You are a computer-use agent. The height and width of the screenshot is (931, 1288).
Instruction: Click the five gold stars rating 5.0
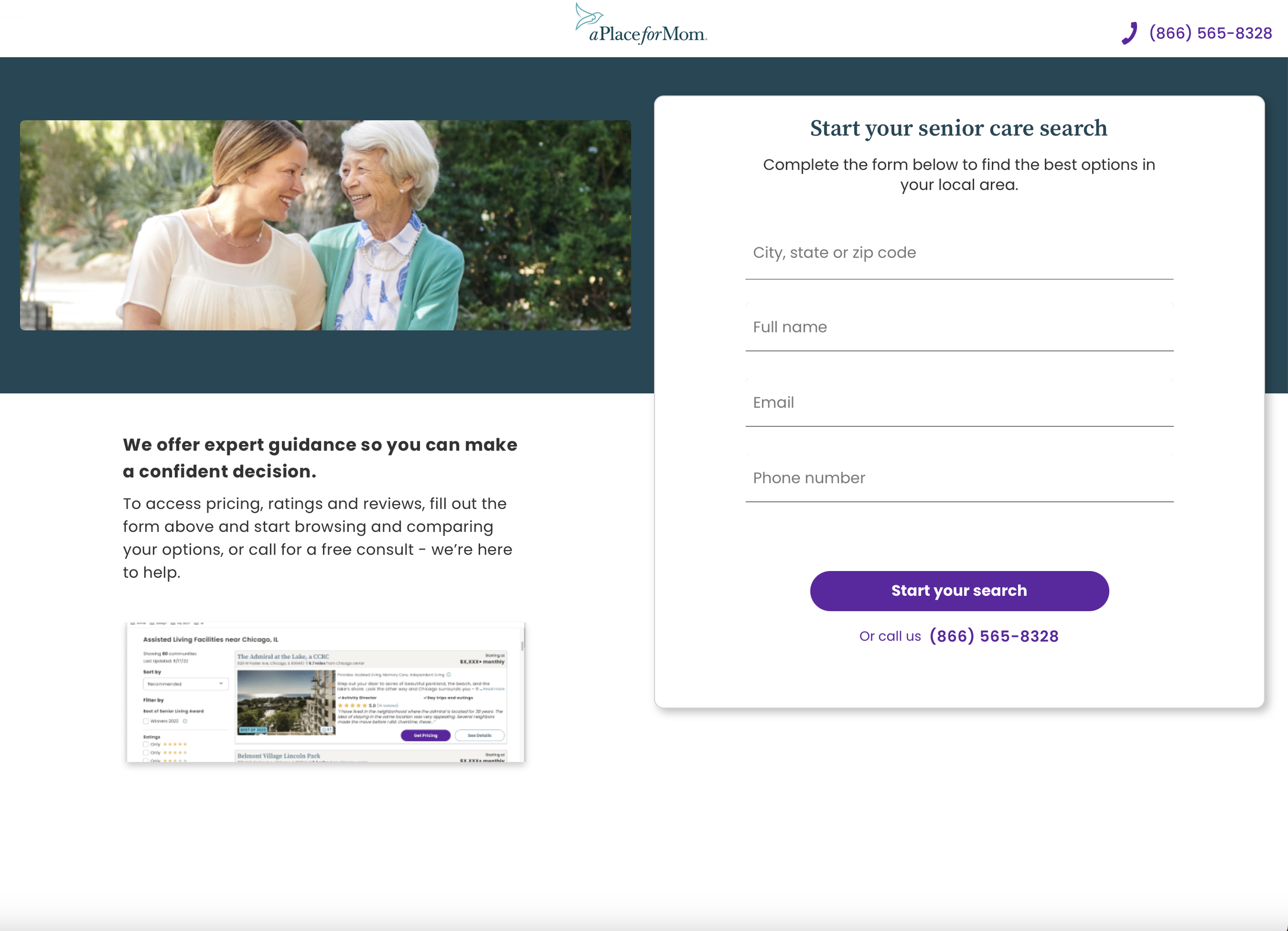pos(352,705)
